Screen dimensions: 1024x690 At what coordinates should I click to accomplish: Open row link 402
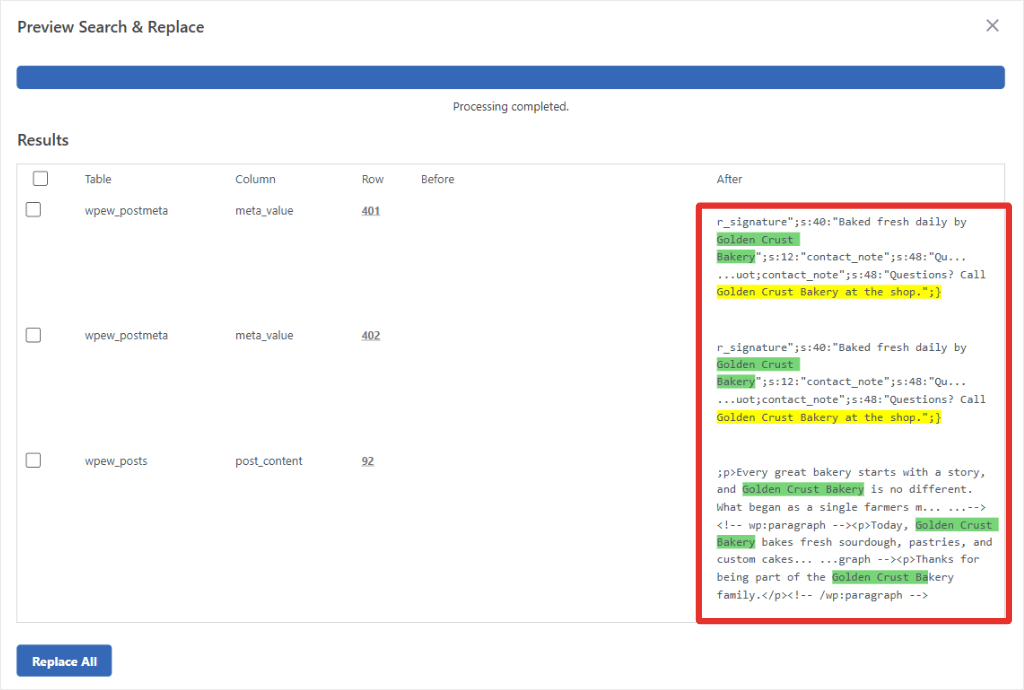(370, 336)
